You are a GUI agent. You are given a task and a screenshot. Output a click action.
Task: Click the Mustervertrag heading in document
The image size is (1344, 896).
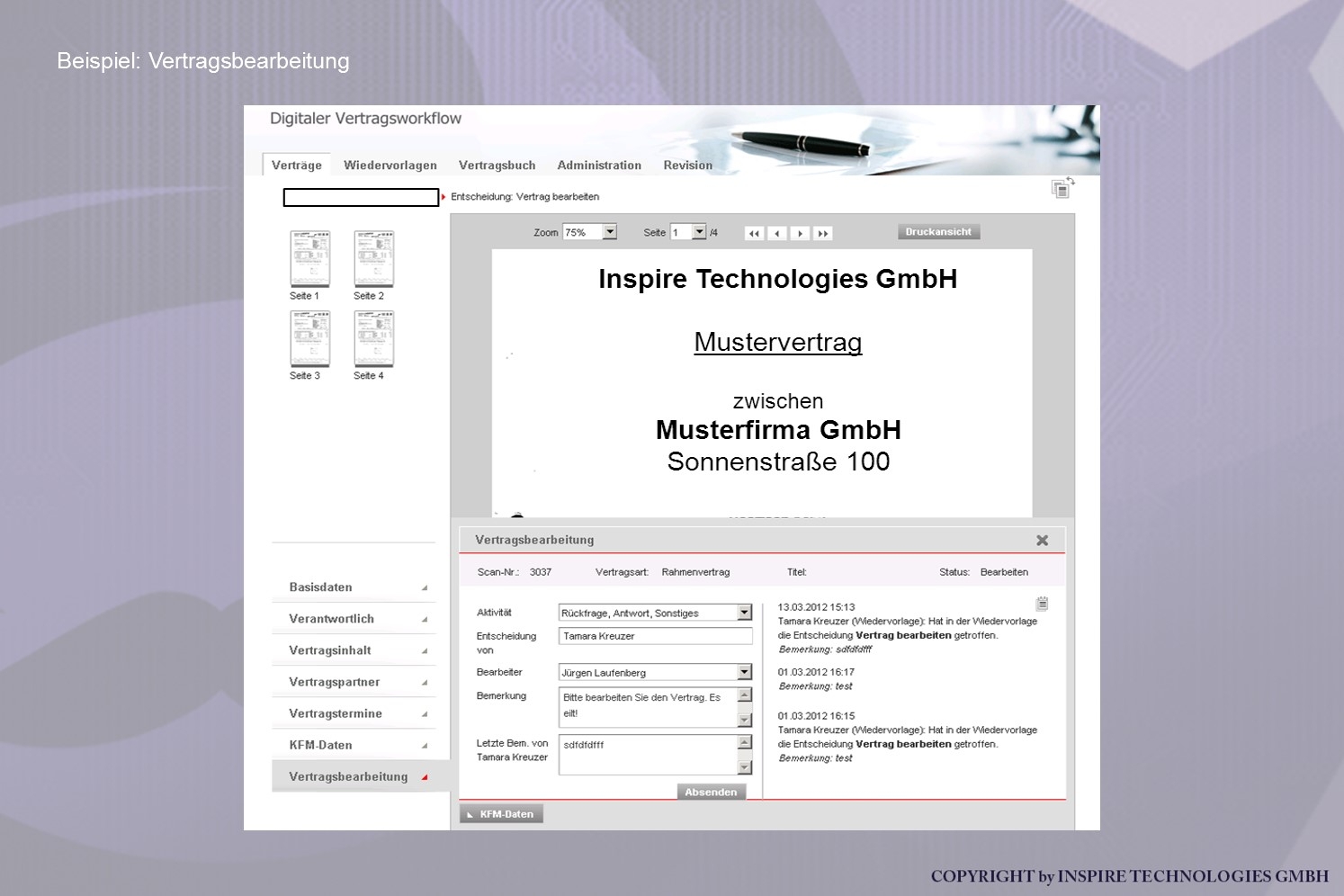pyautogui.click(x=778, y=342)
